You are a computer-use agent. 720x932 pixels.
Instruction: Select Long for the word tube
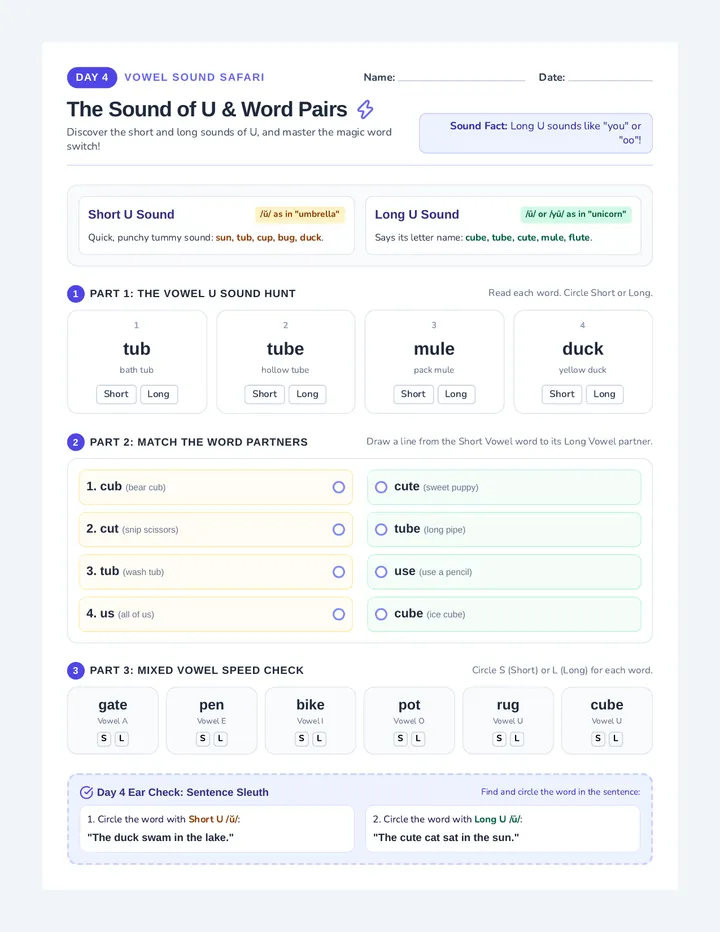[x=307, y=394]
